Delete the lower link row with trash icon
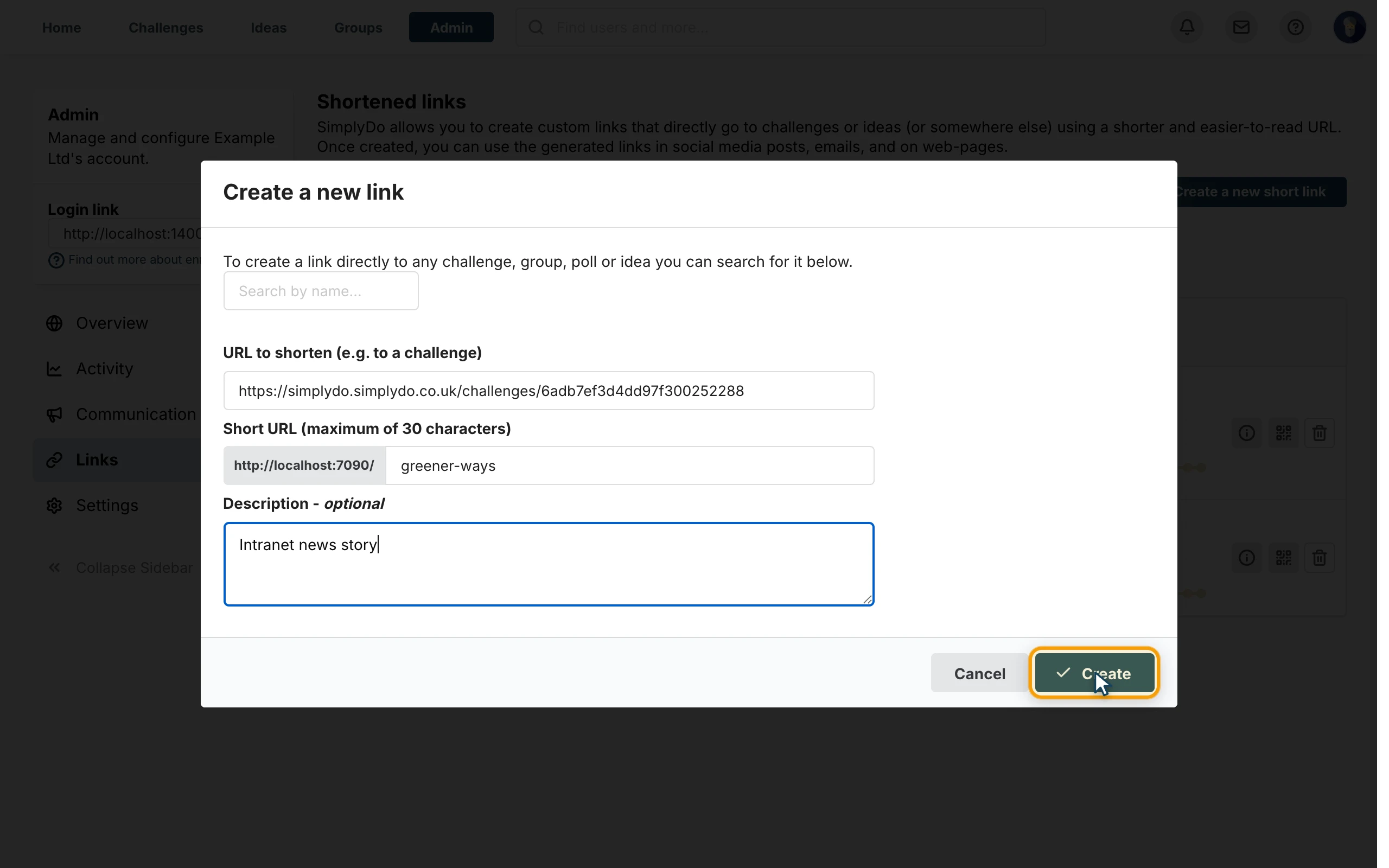 (1319, 558)
